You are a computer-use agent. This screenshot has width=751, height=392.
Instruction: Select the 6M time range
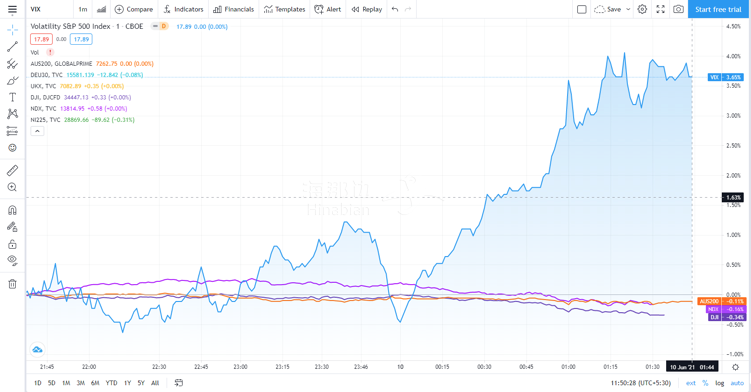click(x=95, y=383)
